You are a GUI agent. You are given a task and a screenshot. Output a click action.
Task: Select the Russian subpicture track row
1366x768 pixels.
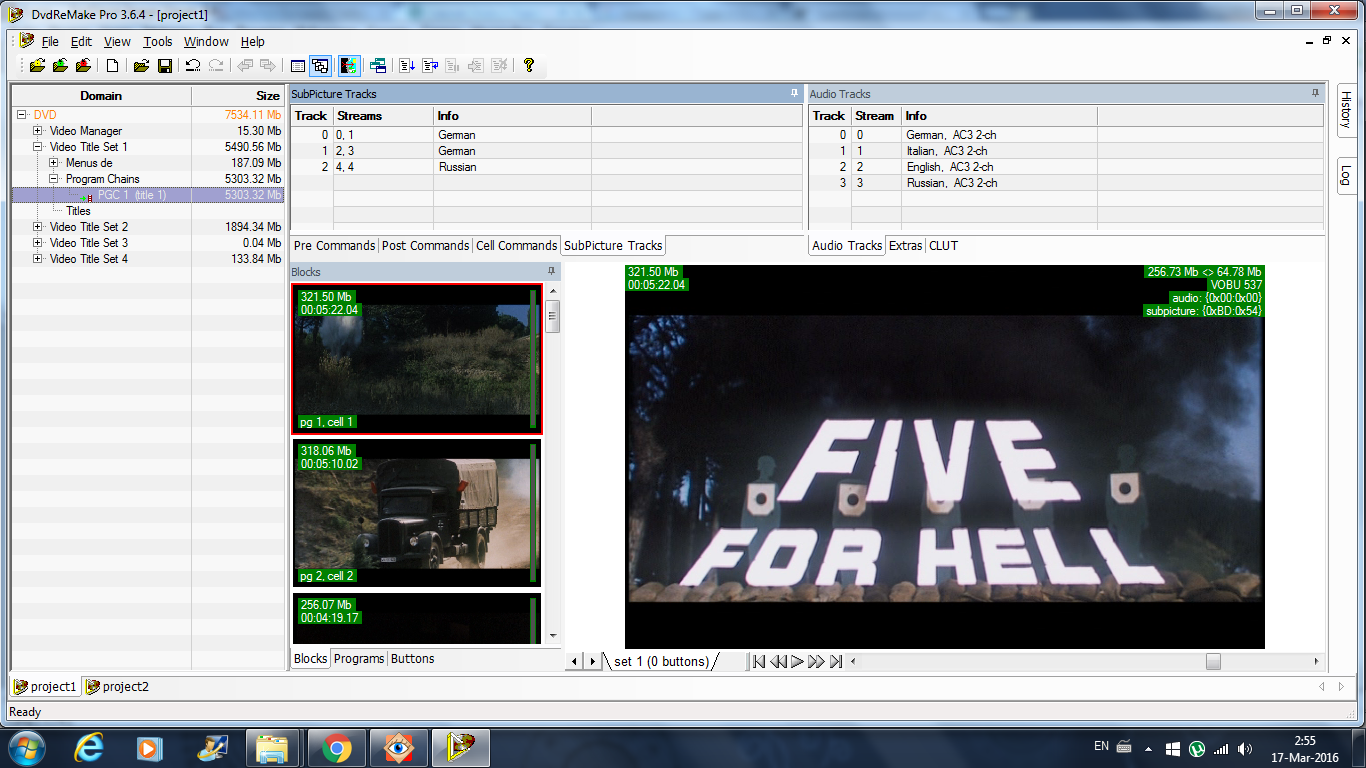(548, 167)
